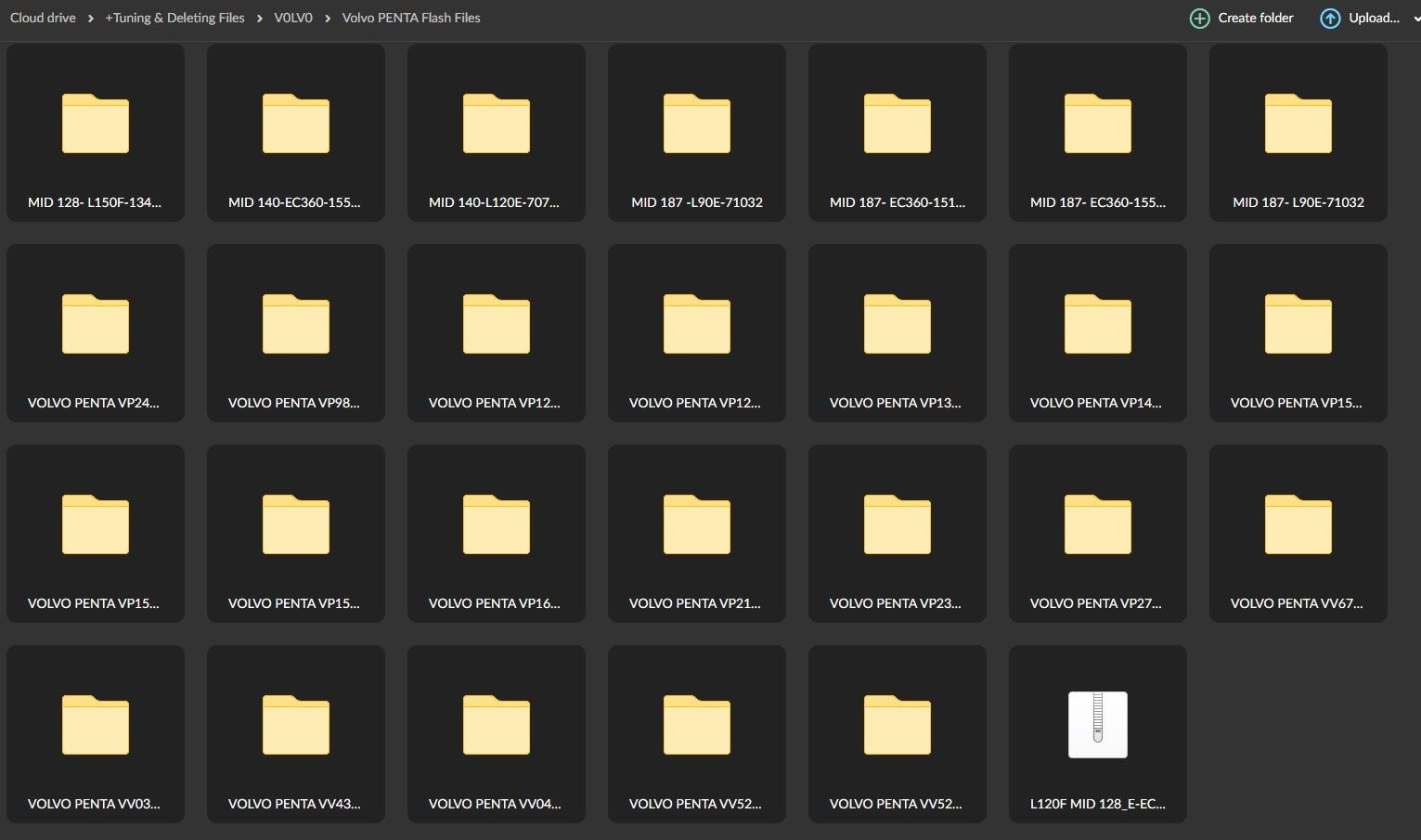Open the VOLVO PENTA VP27 folder
Screen dimensions: 1421x840
click(x=1097, y=533)
